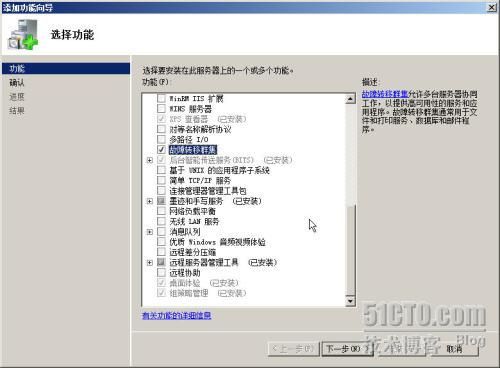The image size is (500, 368).
Task: Click the feature list scrollbar thumb
Action: click(350, 250)
